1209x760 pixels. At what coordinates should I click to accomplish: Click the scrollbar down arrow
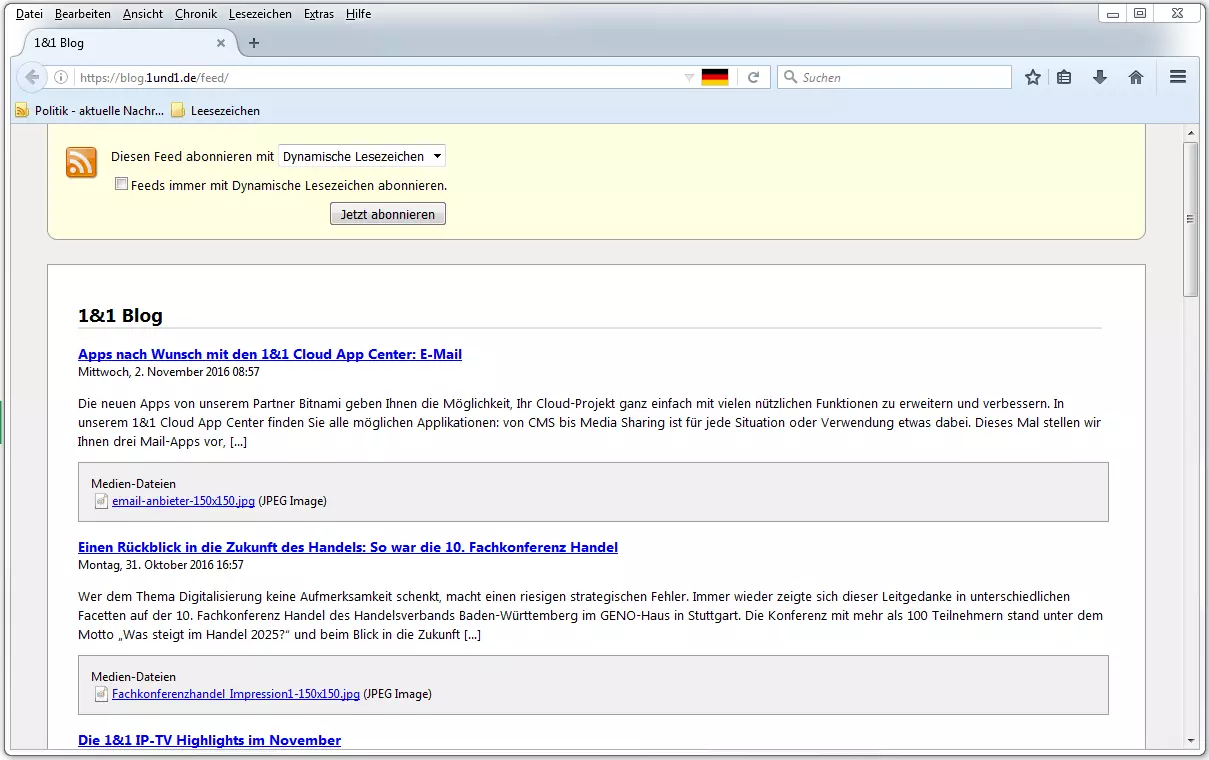point(1190,740)
